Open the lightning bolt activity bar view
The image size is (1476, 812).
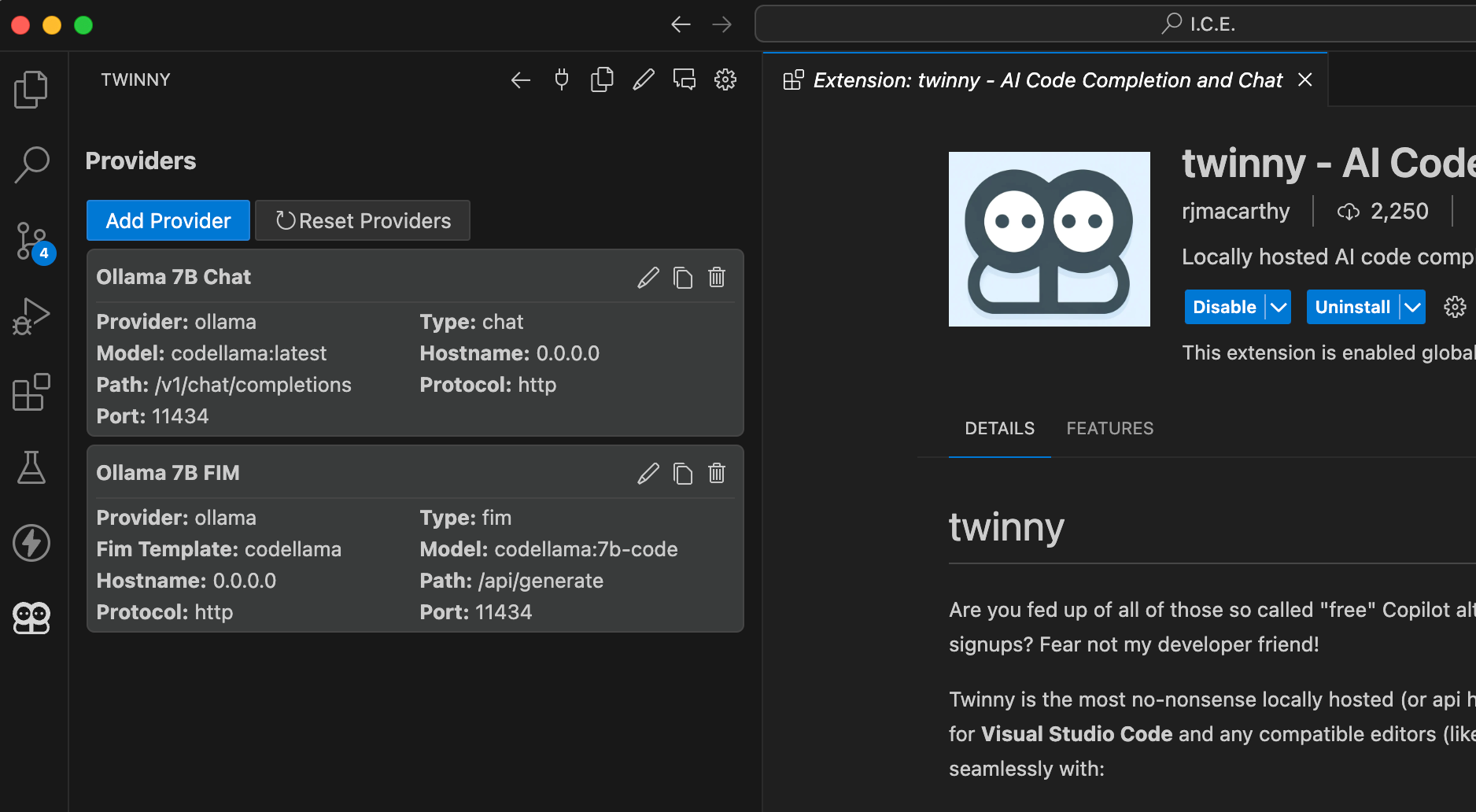pyautogui.click(x=31, y=543)
